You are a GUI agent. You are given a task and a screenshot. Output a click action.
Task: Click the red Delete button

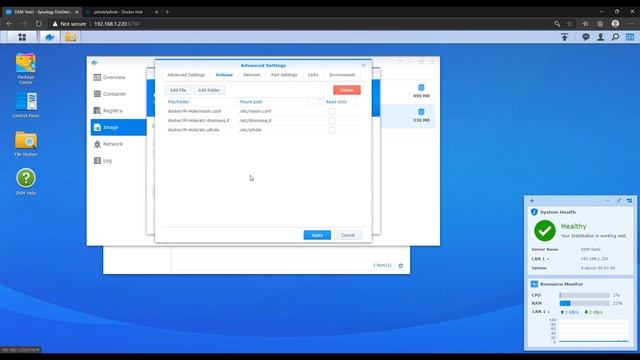click(347, 90)
